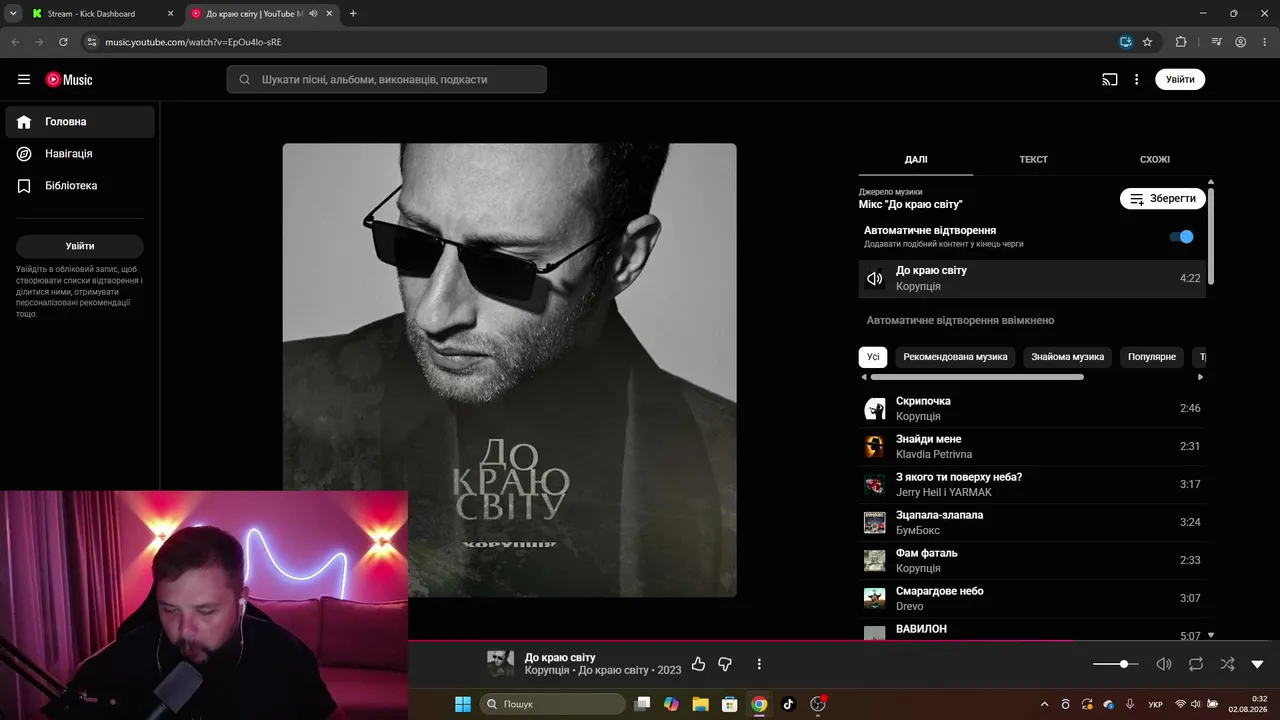Open the player bar three-dot song menu

pos(759,664)
